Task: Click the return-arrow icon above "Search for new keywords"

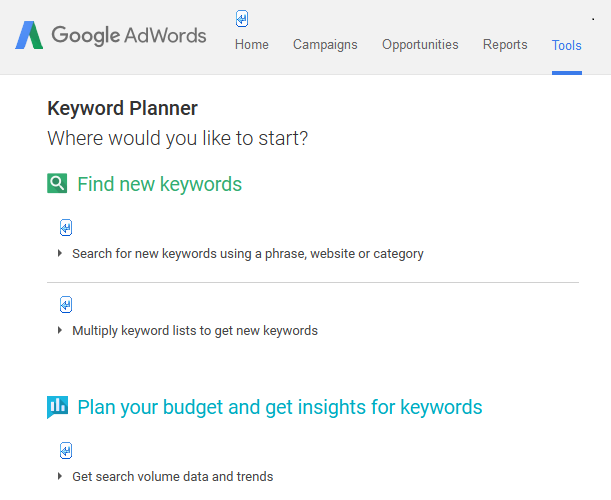Action: pos(66,228)
